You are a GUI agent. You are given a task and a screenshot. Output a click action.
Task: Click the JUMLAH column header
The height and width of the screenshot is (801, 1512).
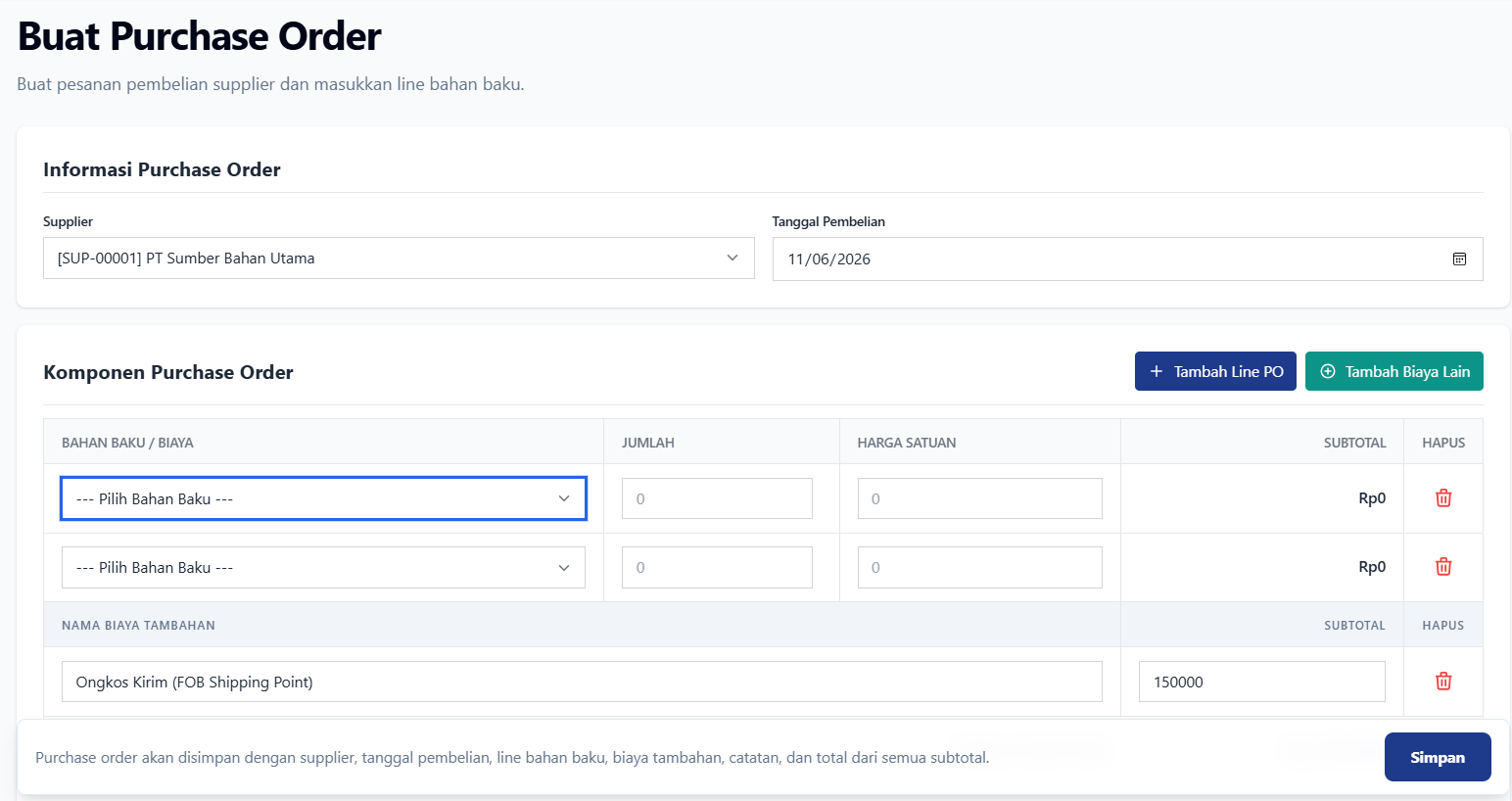(648, 443)
